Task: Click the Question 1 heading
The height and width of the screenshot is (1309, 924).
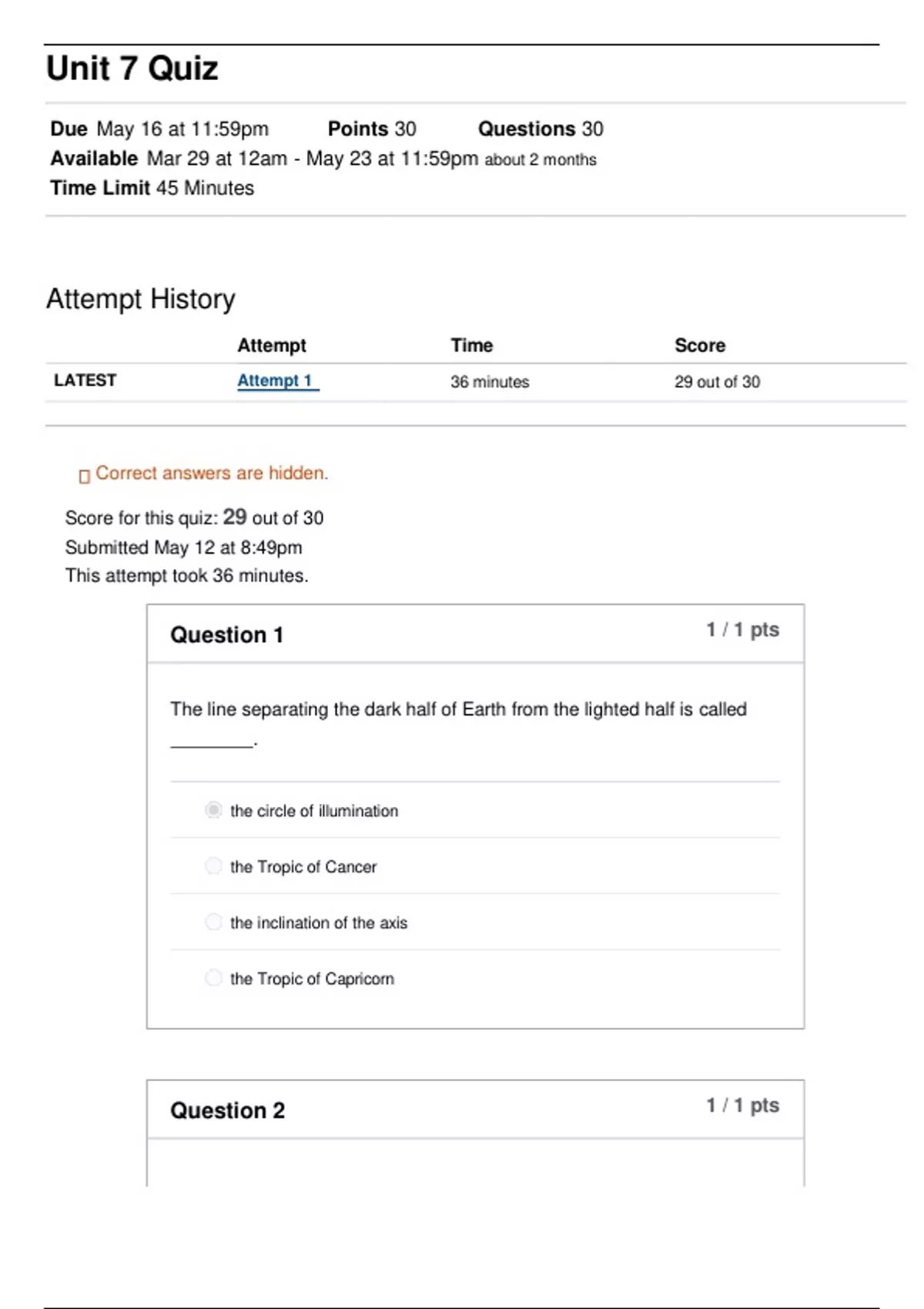Action: pos(226,634)
